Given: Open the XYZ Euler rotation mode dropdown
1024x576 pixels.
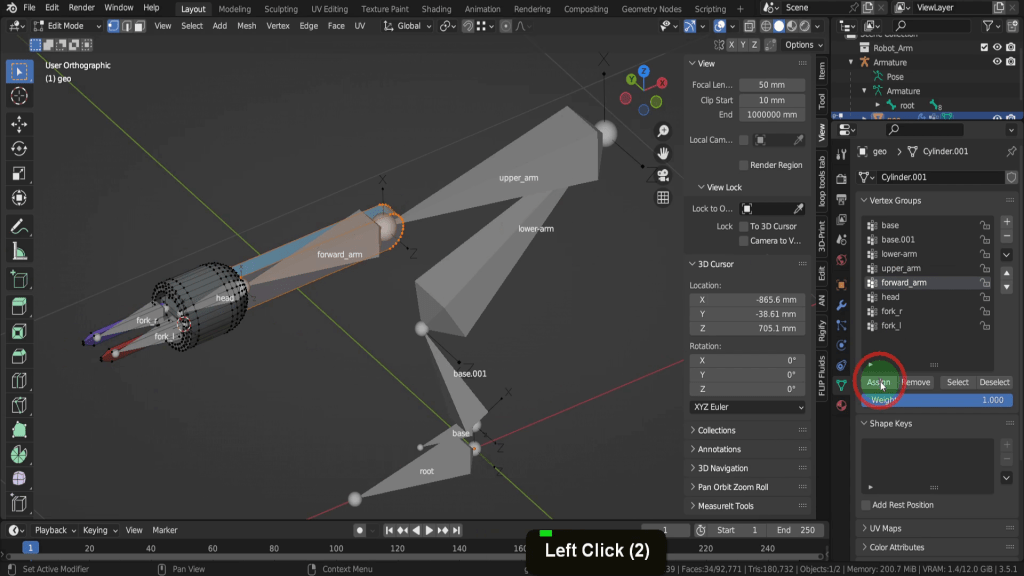Looking at the screenshot, I should [x=747, y=407].
